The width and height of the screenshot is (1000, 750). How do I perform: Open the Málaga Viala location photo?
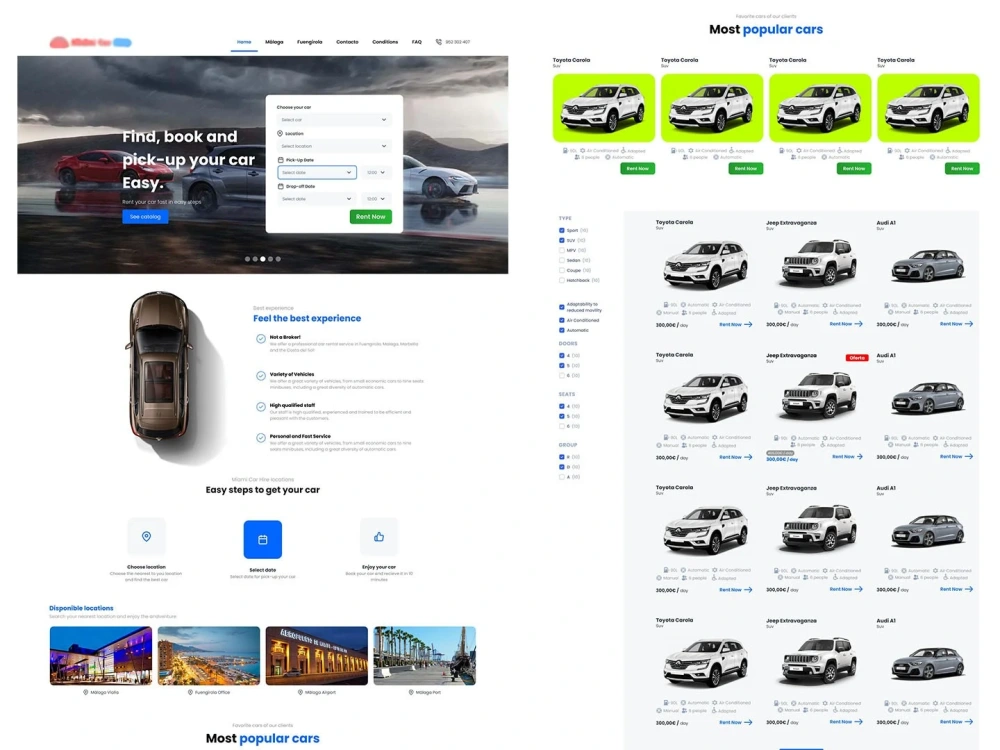click(x=101, y=656)
